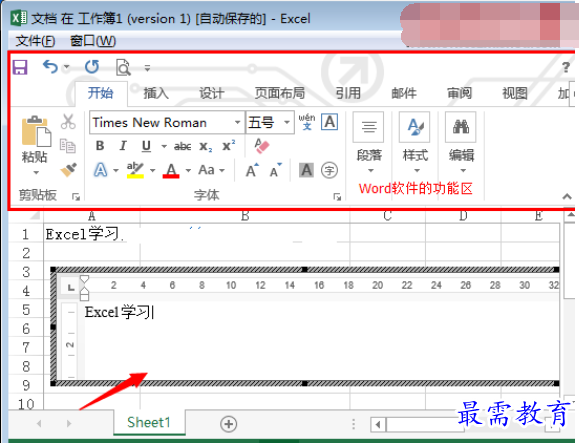Expand the 粘贴 options dropdown arrow

click(36, 172)
